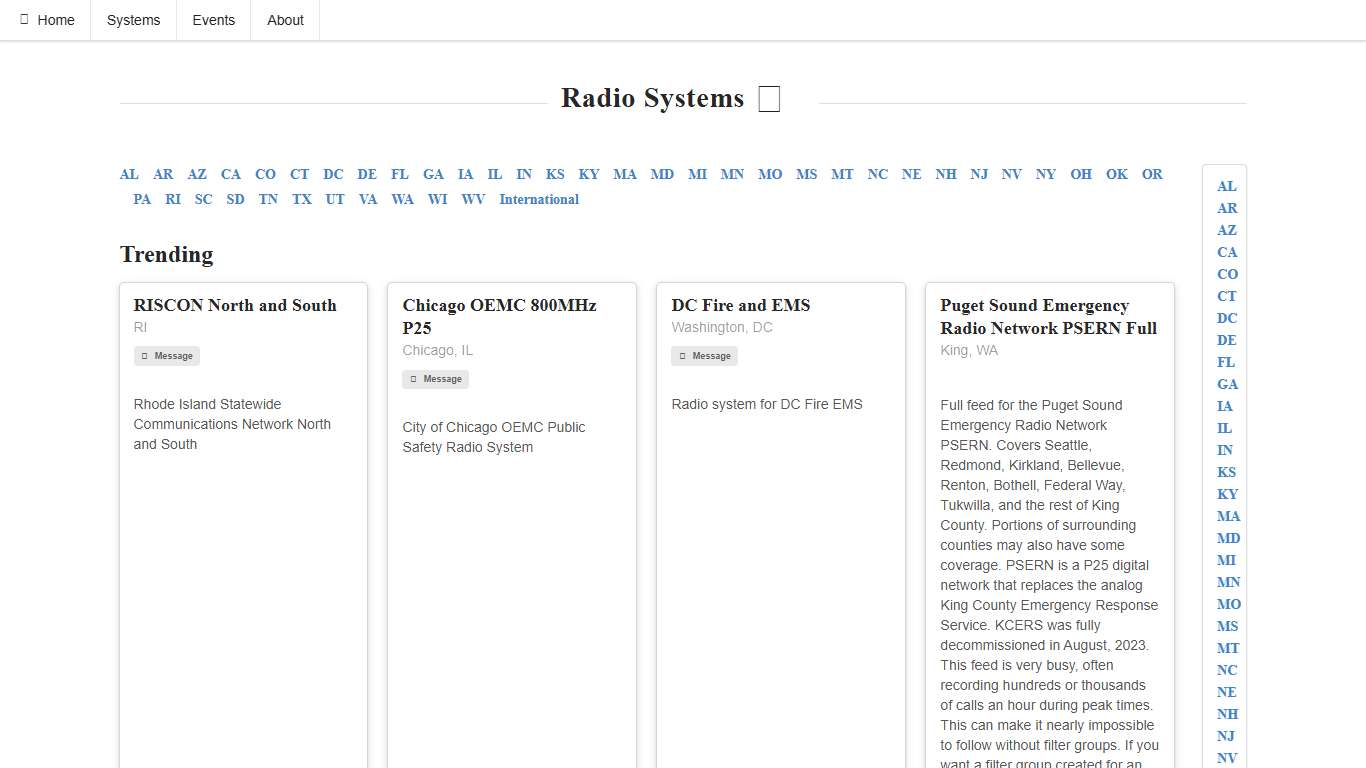Pick MN in the right sidebar list
Image resolution: width=1366 pixels, height=768 pixels.
click(x=1228, y=582)
